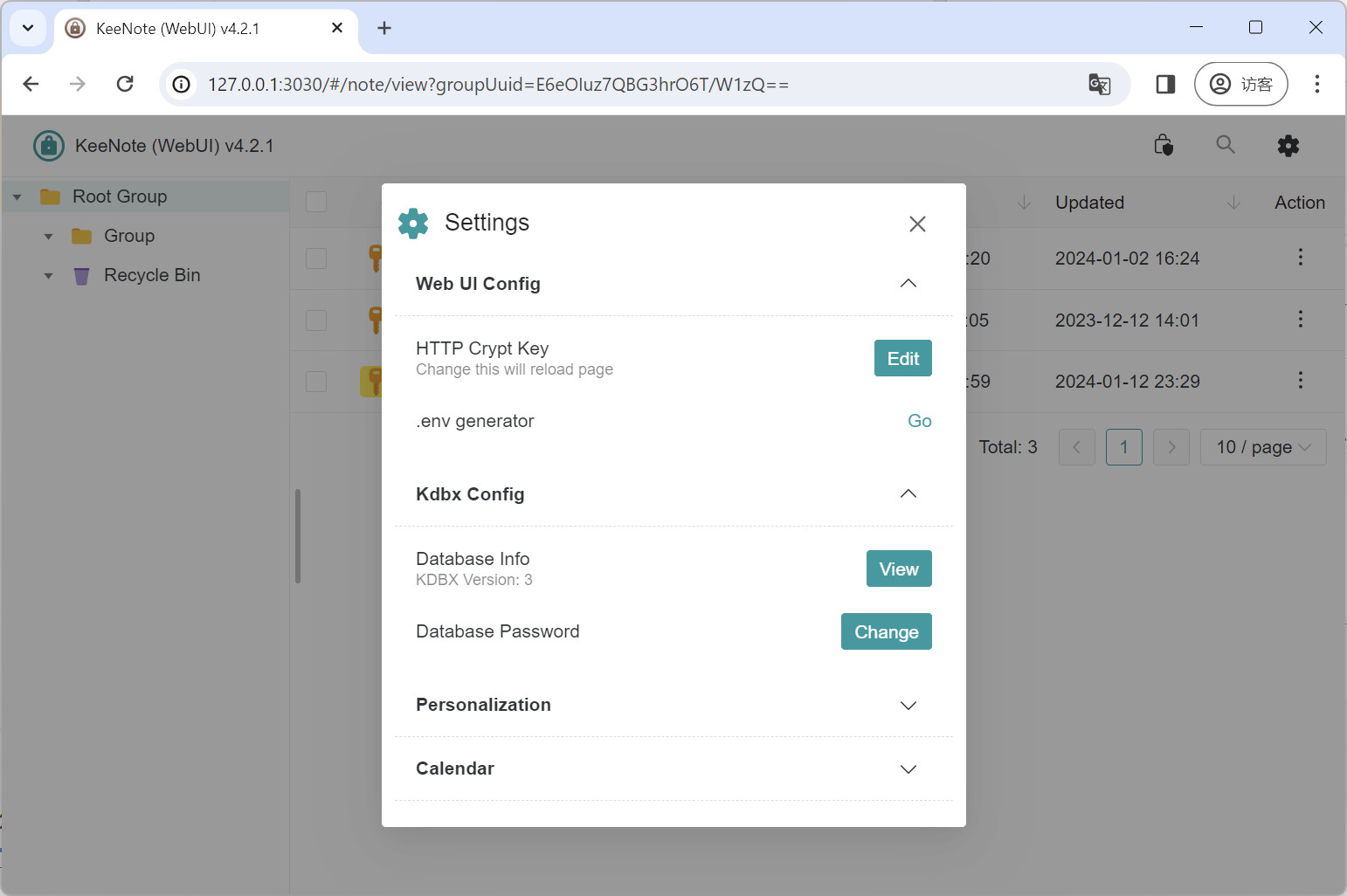Click the browser back arrow

(x=31, y=84)
